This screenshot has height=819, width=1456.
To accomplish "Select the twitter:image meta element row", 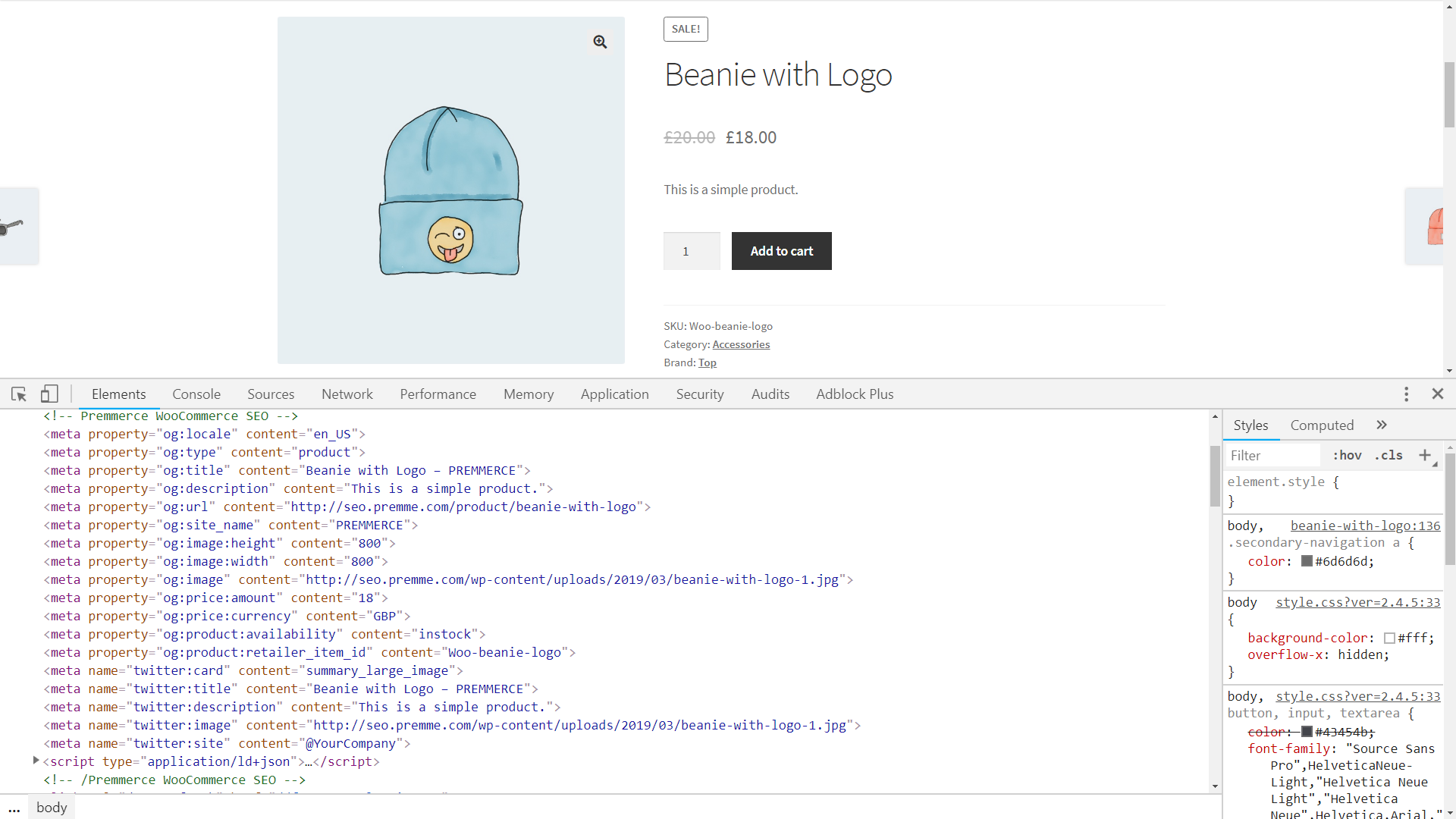I will pos(453,726).
